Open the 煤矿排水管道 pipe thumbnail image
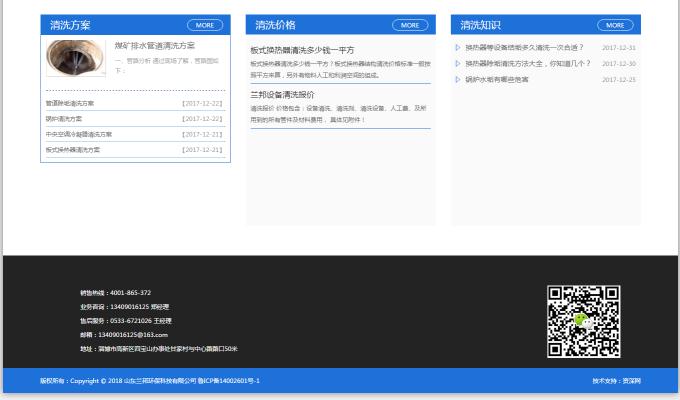 tap(76, 58)
